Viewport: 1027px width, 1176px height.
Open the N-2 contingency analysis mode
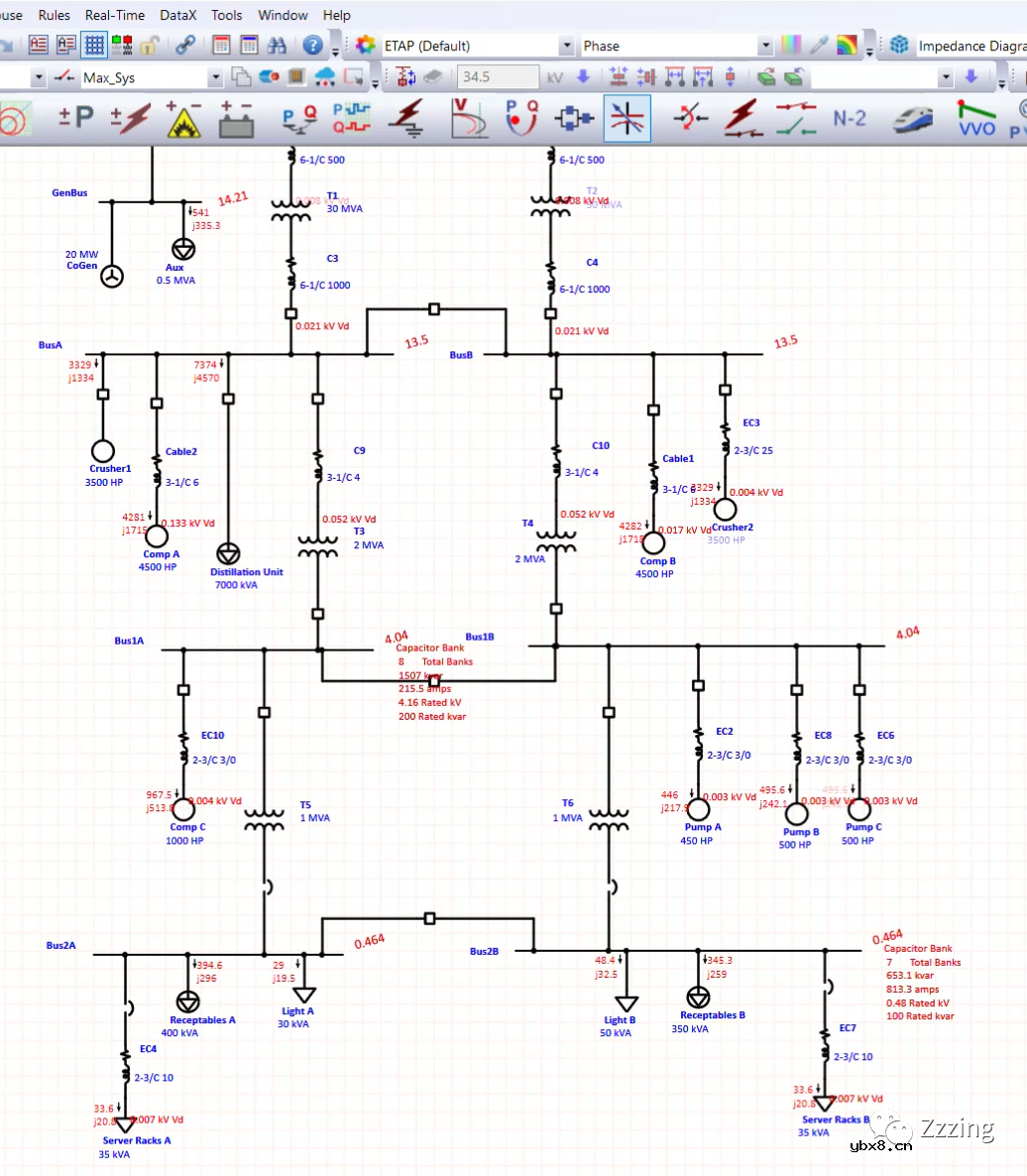[x=849, y=118]
